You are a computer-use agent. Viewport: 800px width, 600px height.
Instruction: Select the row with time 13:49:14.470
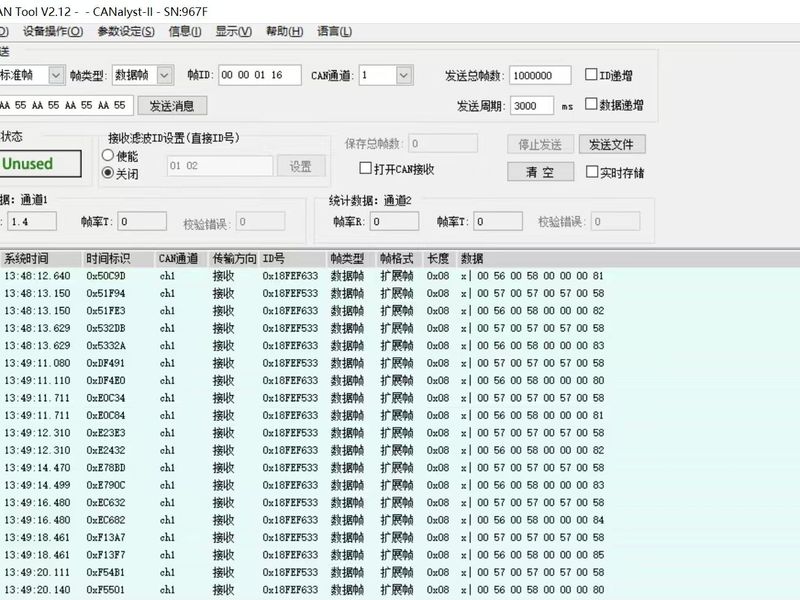coord(400,468)
